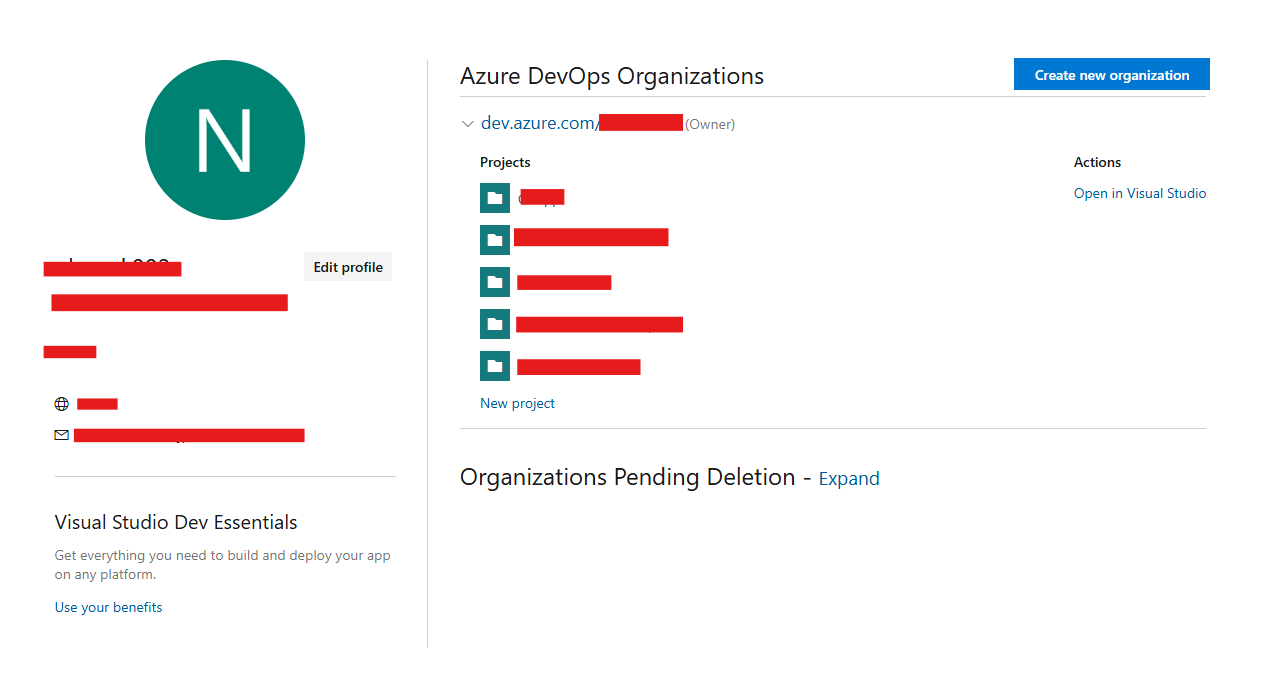Screen dimensions: 1272x677
Task: Click the Azure DevOps Organizations heading
Action: click(x=612, y=76)
